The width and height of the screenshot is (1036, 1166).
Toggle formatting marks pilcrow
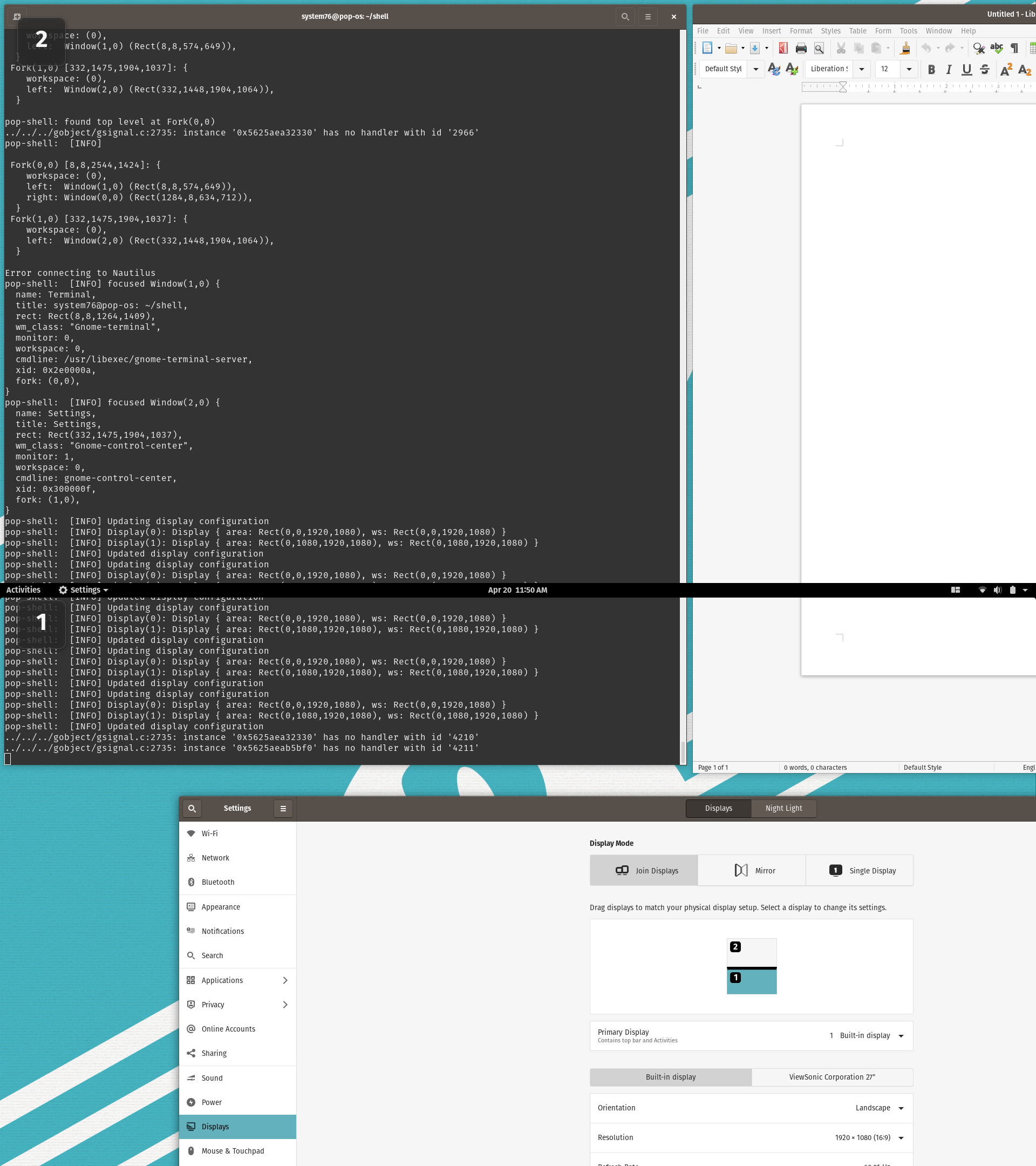[x=1014, y=49]
